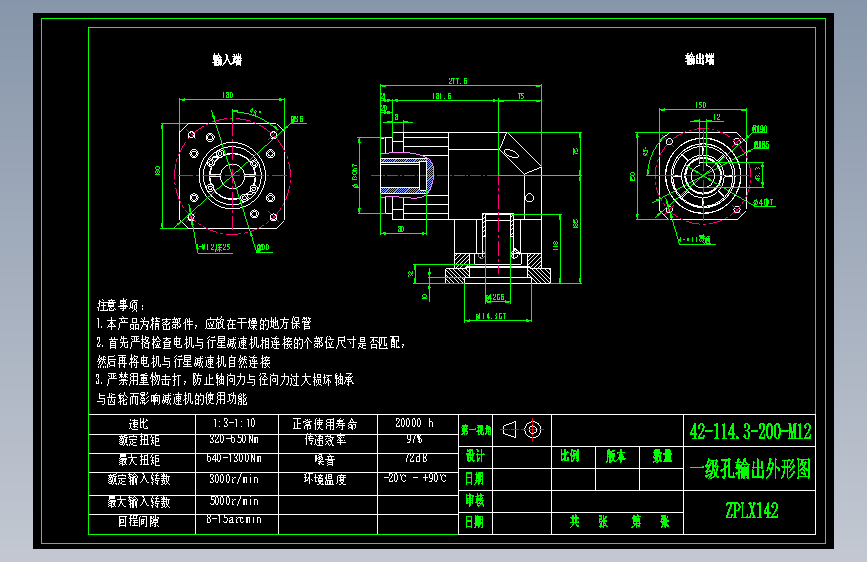867x562 pixels.
Task: Click the 1:3-1:10 ratio value
Action: (234, 423)
